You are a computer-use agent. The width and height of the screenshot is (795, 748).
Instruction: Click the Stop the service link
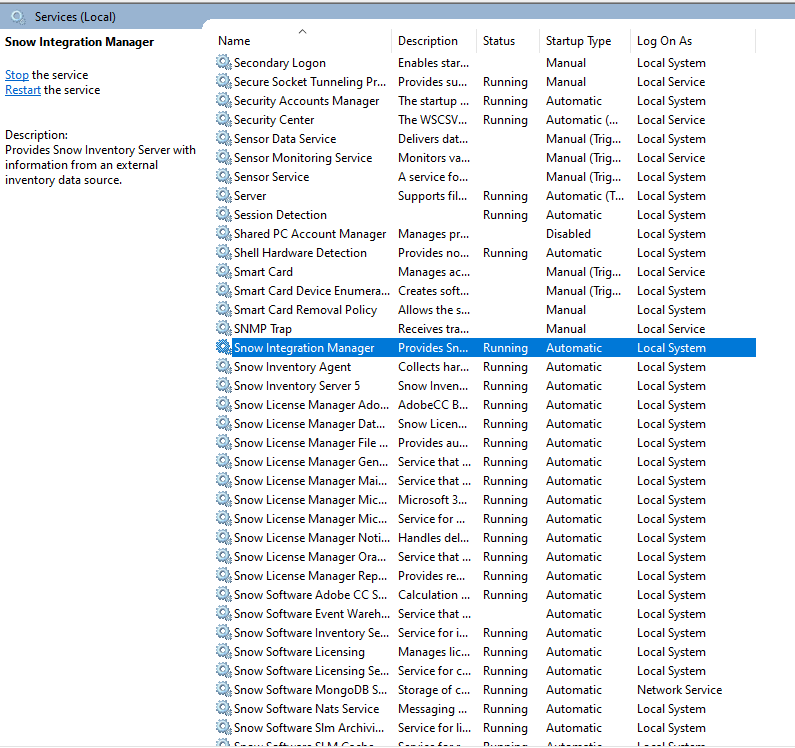(17, 75)
